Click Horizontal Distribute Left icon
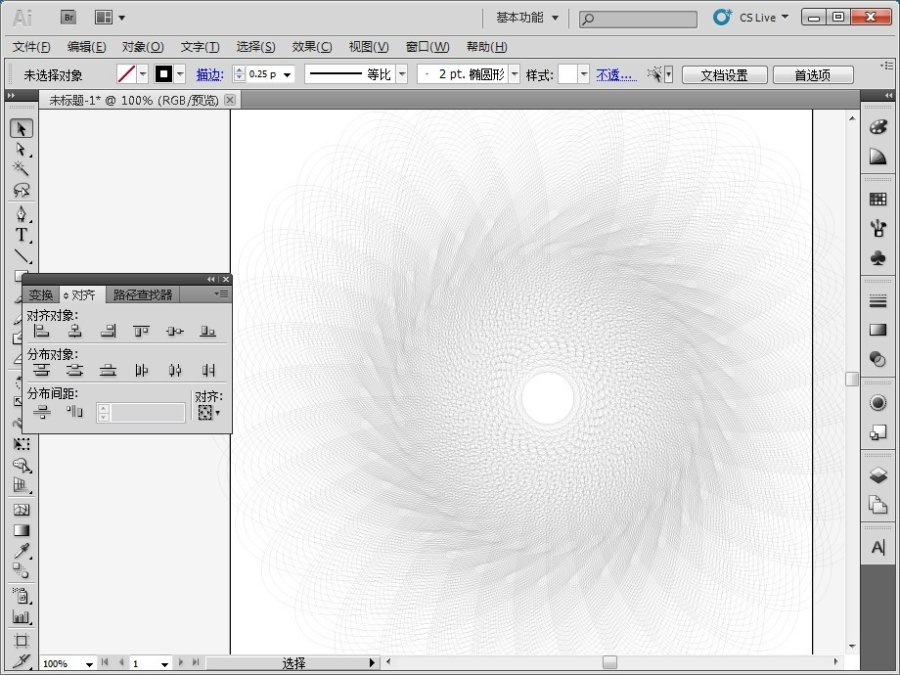Screen dimensions: 900x675 [x=141, y=370]
